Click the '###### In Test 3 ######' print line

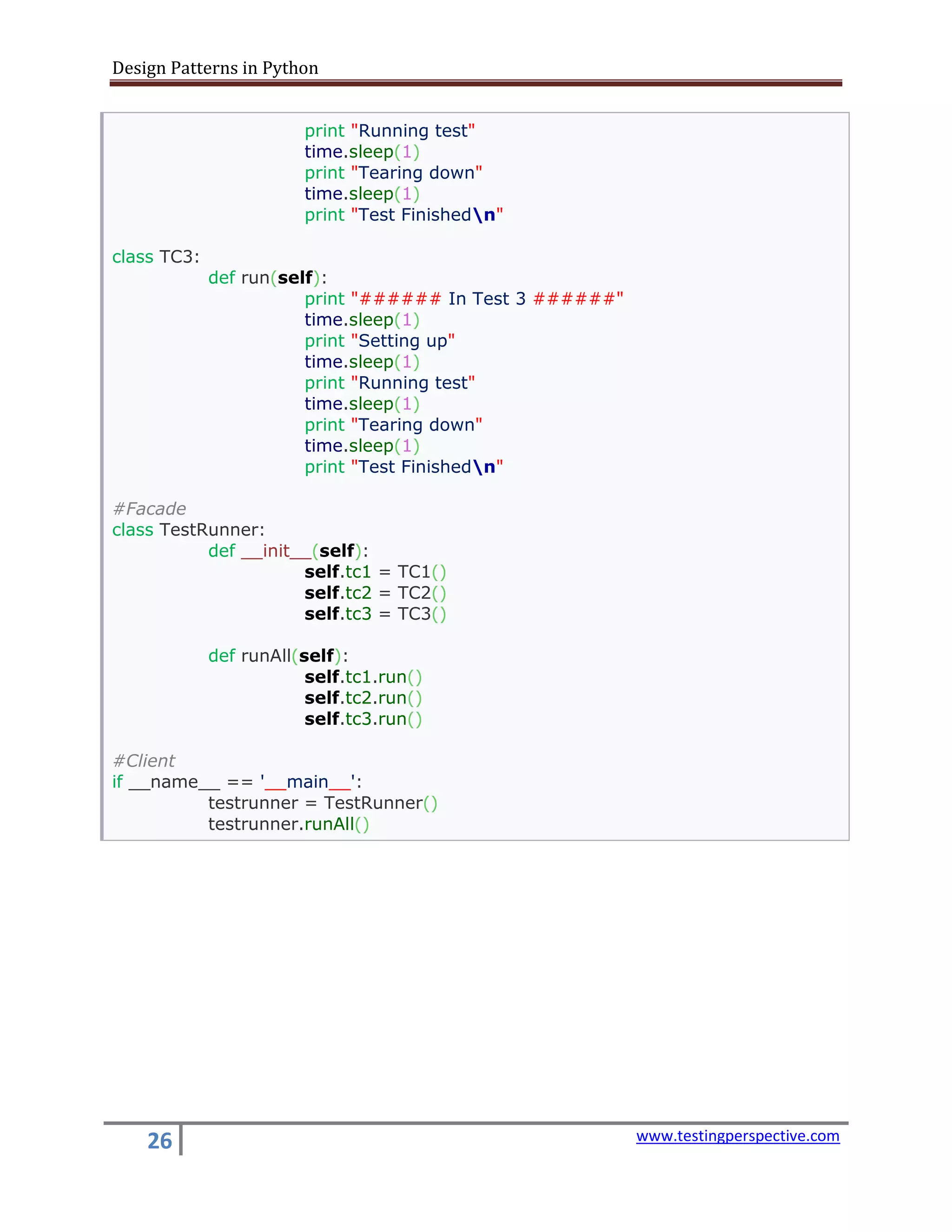click(464, 299)
